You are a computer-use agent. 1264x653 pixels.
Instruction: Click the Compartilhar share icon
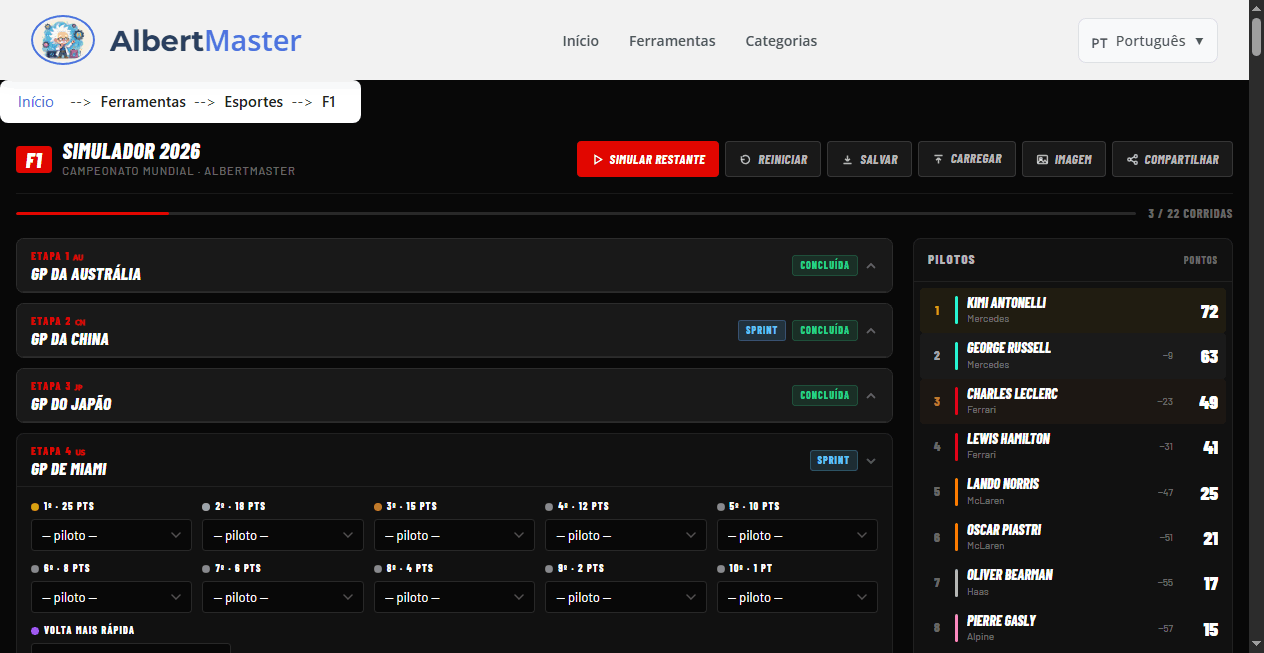1131,158
